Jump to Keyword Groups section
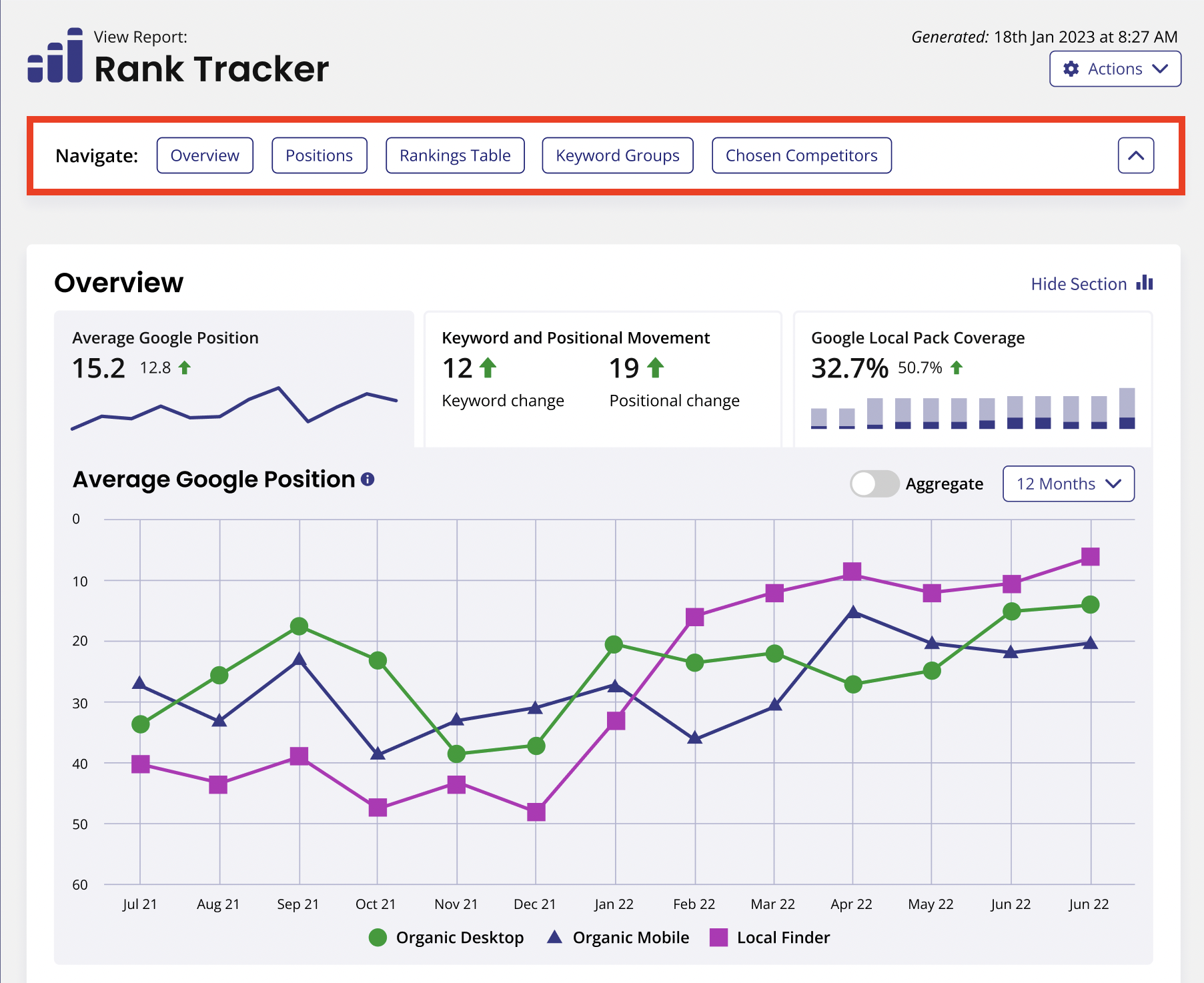The height and width of the screenshot is (983, 1204). (x=617, y=155)
